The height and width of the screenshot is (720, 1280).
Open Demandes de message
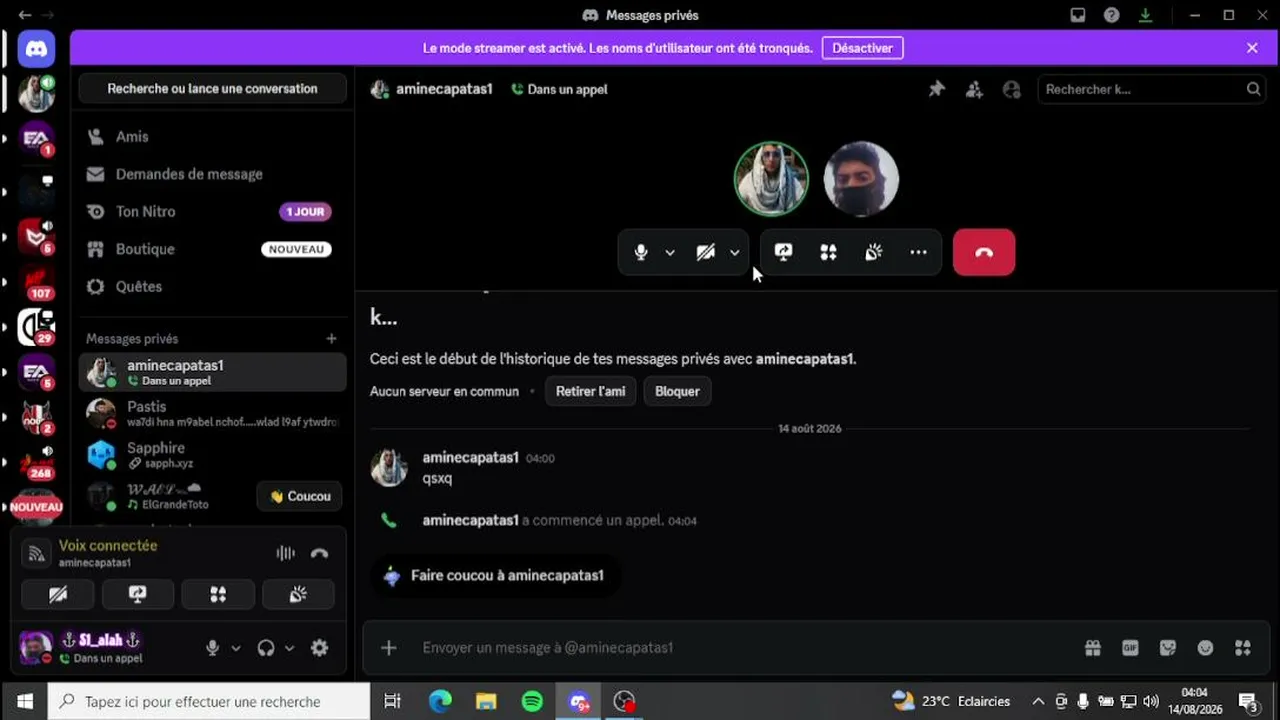tap(213, 174)
